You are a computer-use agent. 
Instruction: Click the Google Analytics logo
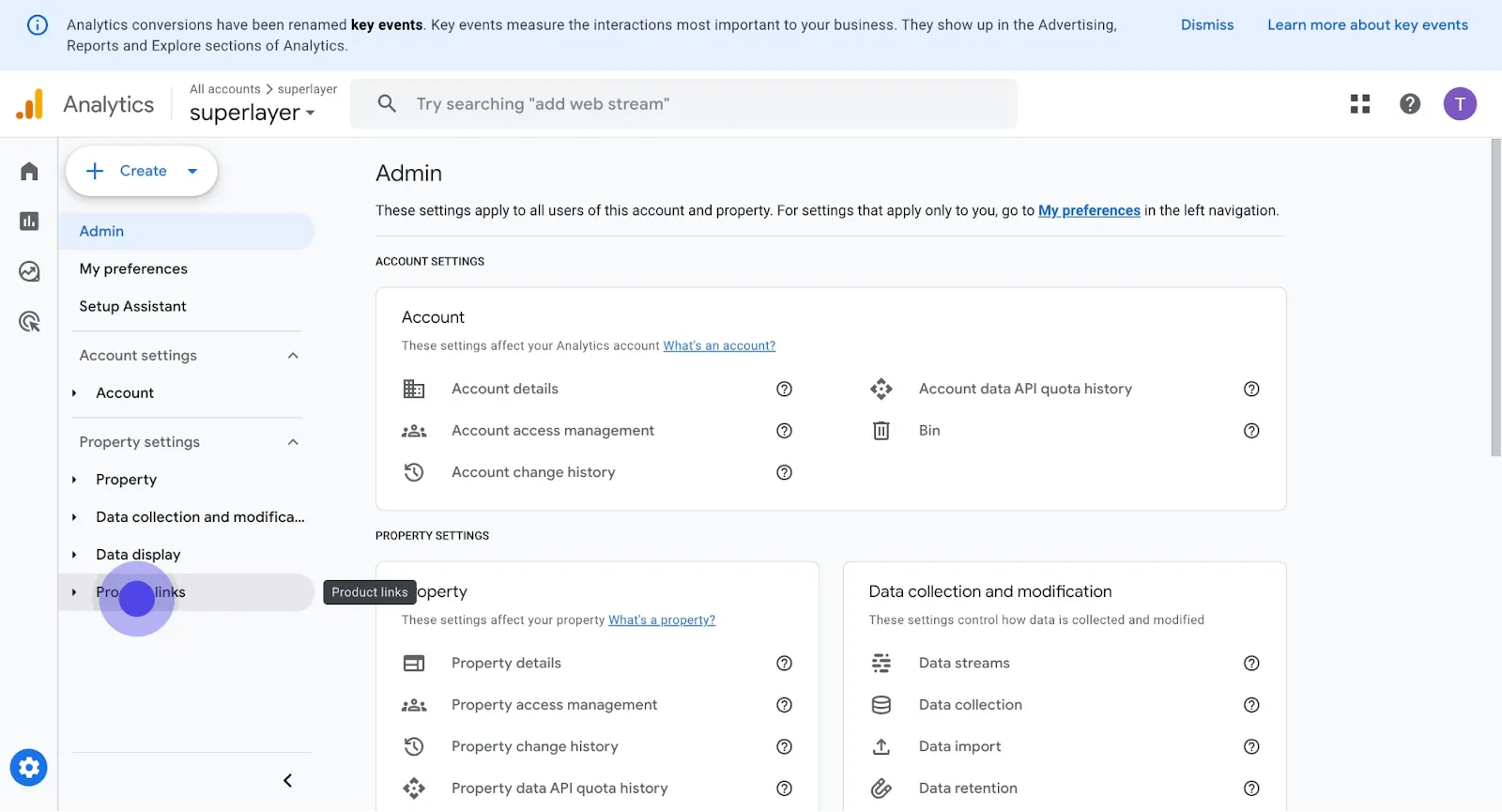(29, 104)
